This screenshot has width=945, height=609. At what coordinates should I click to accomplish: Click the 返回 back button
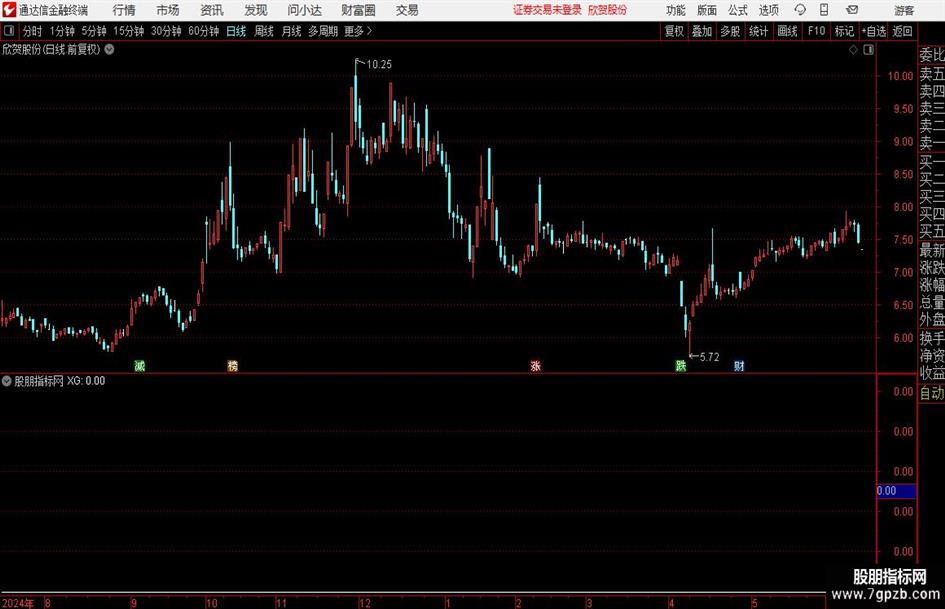coord(902,31)
